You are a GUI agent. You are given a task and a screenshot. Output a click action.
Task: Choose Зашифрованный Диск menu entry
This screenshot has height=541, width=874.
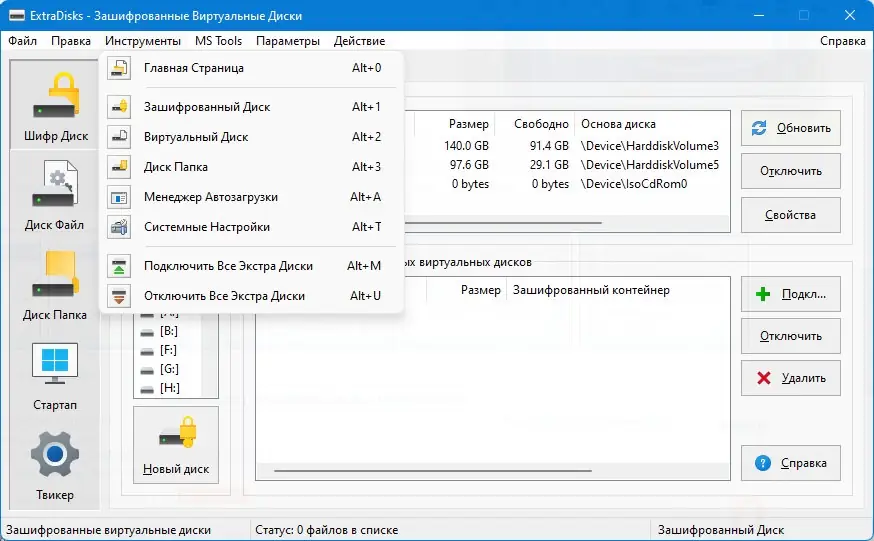pyautogui.click(x=251, y=107)
